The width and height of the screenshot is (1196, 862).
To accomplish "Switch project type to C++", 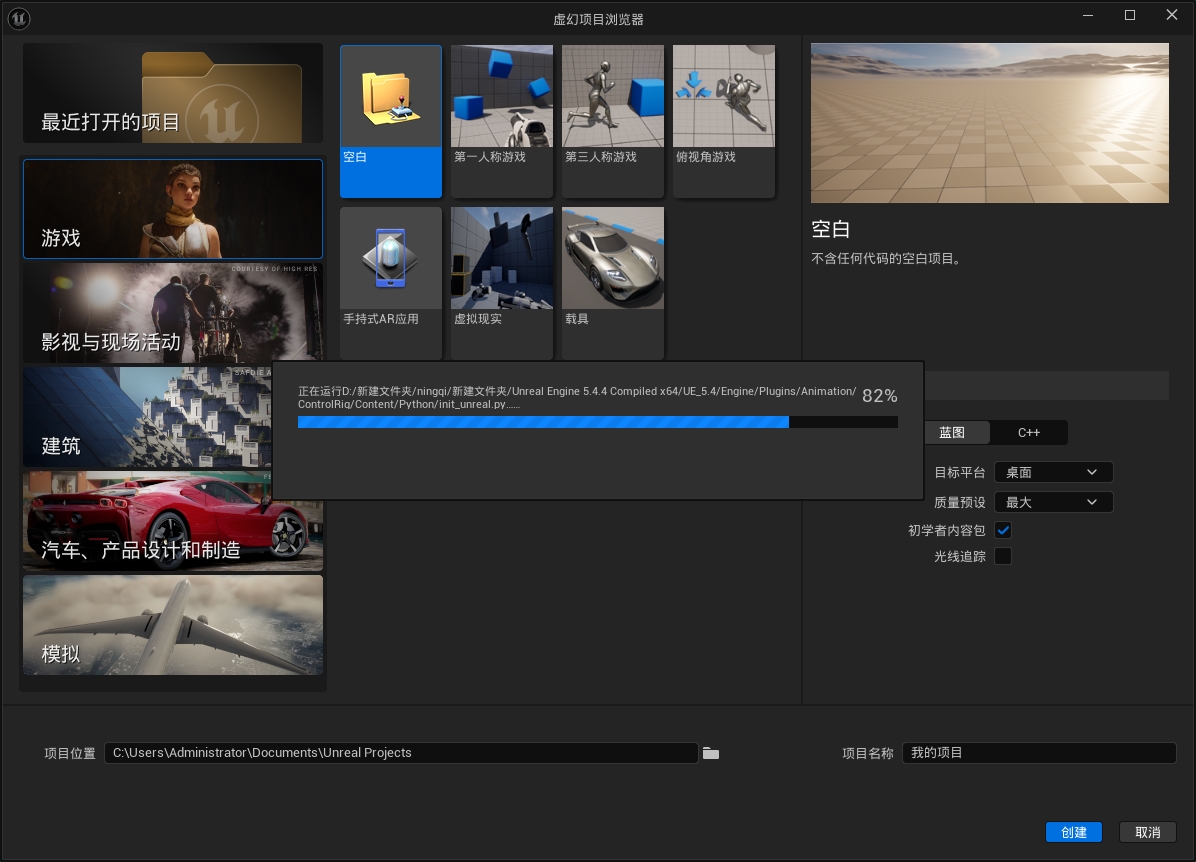I will [1029, 433].
